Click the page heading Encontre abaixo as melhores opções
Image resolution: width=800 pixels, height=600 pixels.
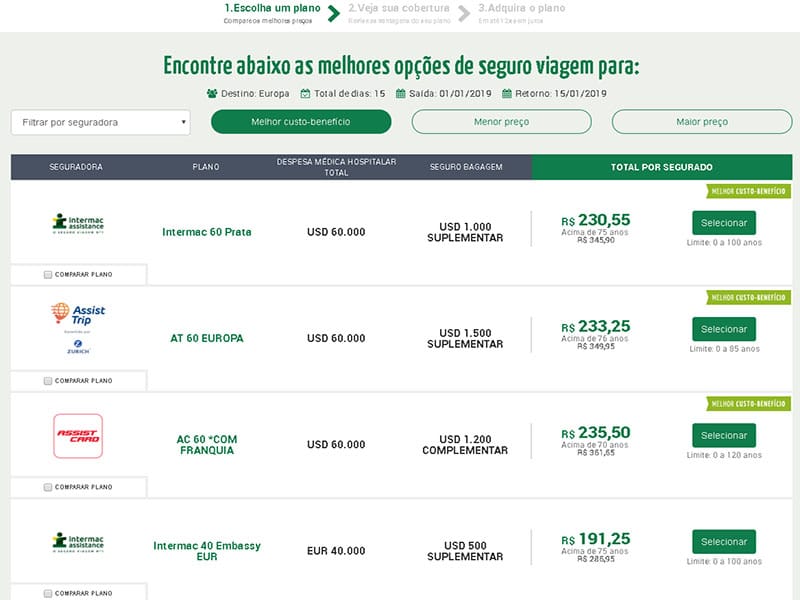401,66
